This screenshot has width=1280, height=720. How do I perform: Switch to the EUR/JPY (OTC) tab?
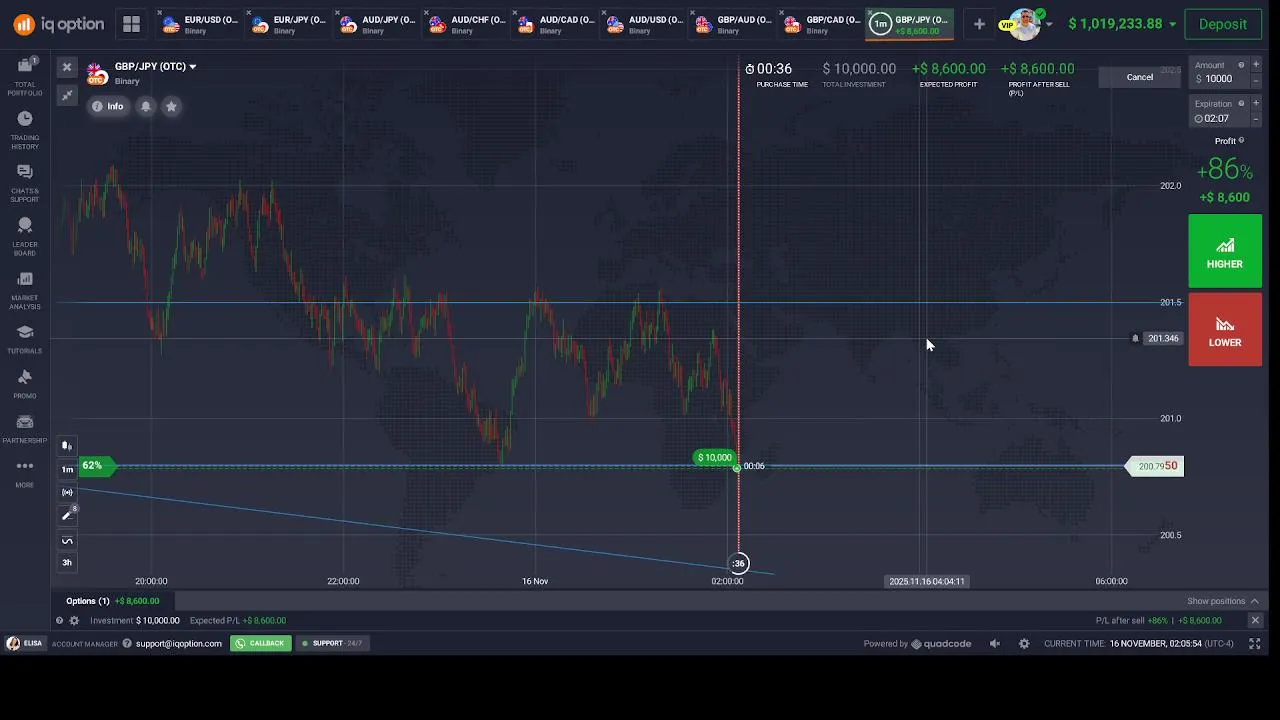[x=289, y=24]
